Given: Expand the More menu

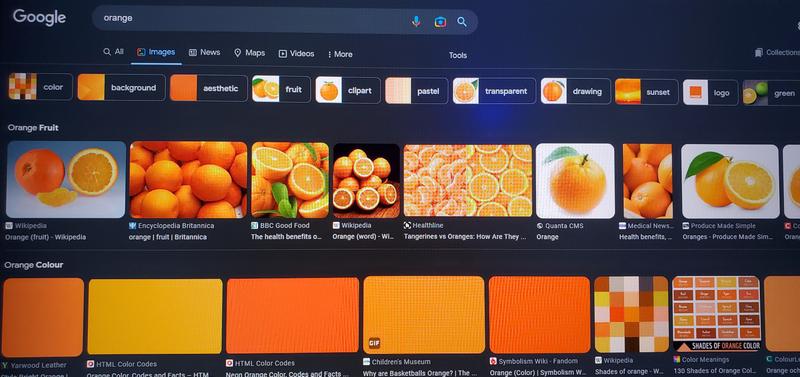Looking at the screenshot, I should (340, 54).
